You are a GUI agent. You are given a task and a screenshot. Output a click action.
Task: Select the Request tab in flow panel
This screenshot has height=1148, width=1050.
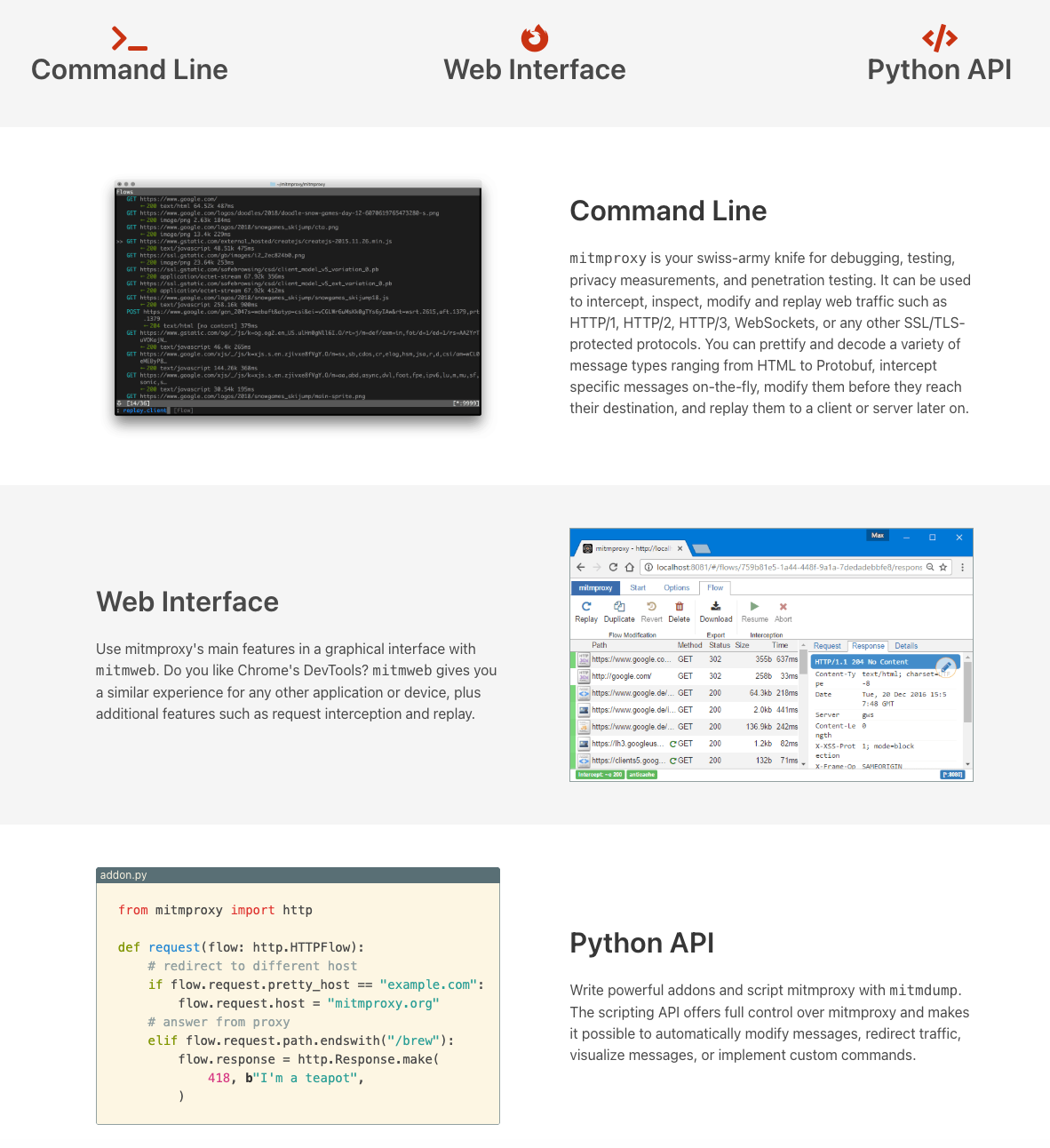[x=827, y=646]
